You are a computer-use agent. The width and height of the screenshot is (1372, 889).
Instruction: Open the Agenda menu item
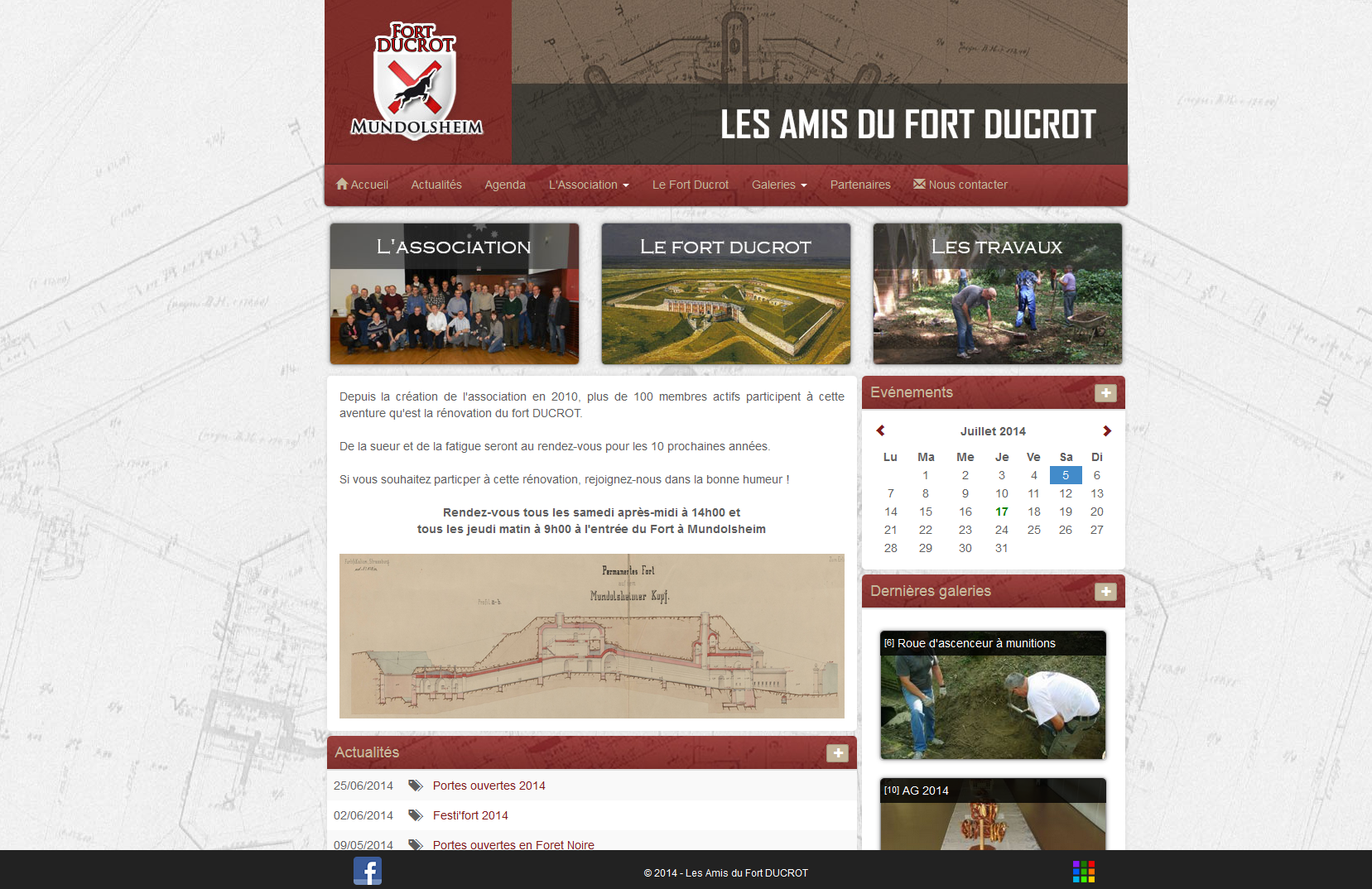(x=505, y=185)
